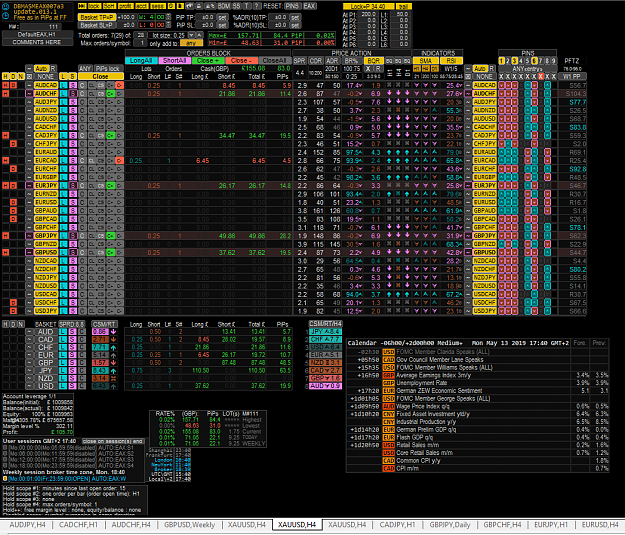Click the green 'Close +' button

pos(208,61)
